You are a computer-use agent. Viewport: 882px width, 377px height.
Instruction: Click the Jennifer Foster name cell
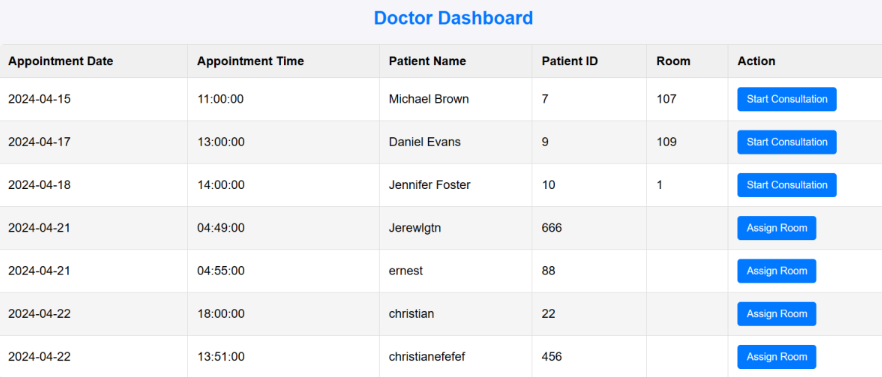[x=456, y=185]
